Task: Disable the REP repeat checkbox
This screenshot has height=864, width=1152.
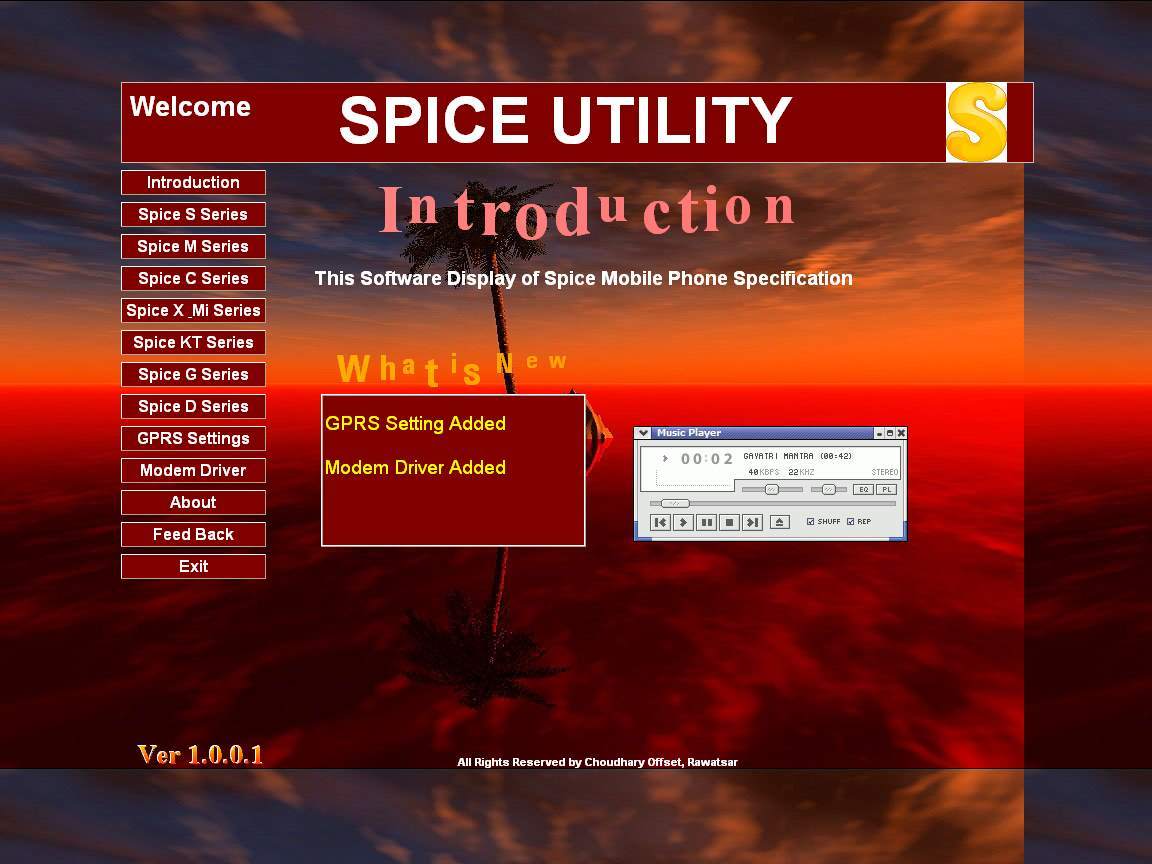Action: [x=850, y=521]
